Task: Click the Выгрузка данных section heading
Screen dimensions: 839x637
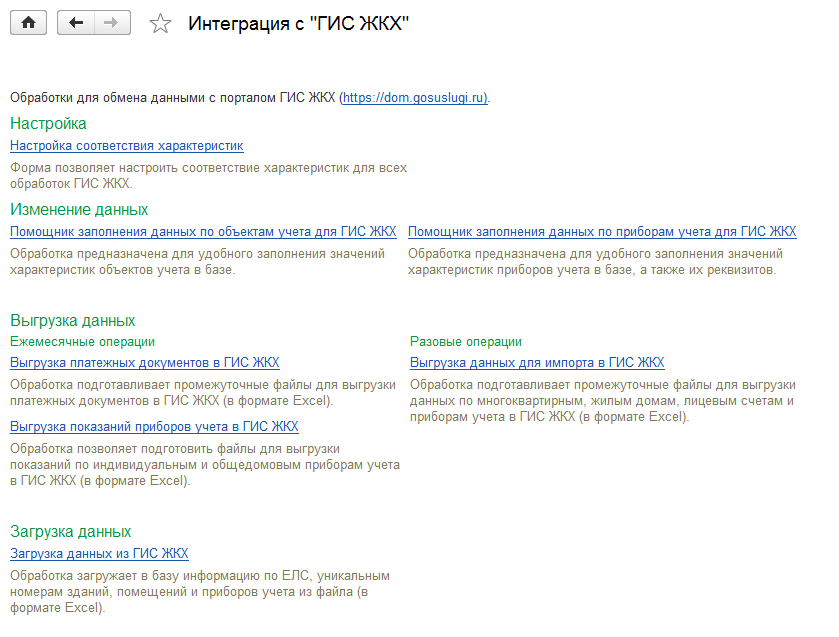Action: pos(73,321)
